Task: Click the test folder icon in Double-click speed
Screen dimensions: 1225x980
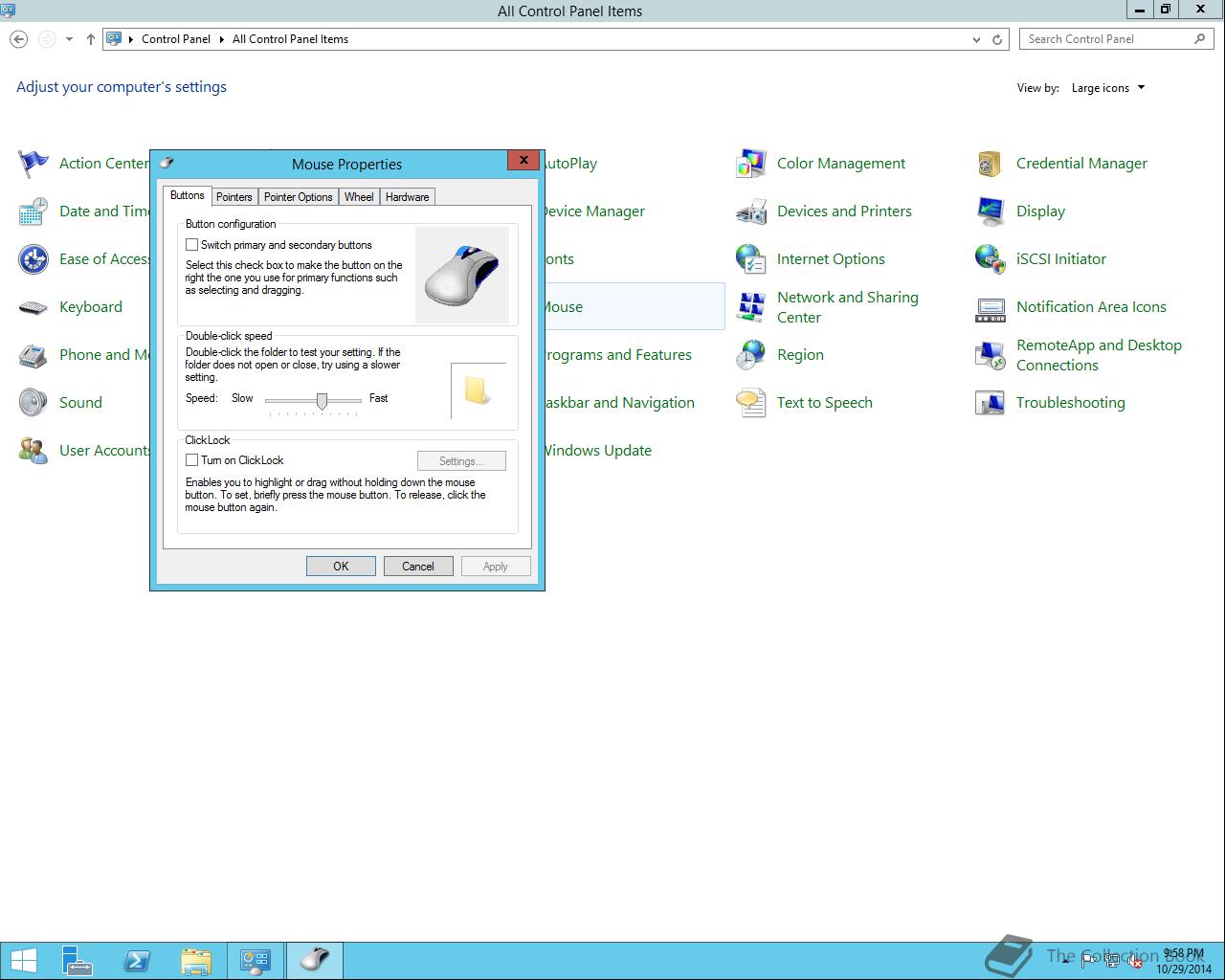Action: pyautogui.click(x=477, y=390)
